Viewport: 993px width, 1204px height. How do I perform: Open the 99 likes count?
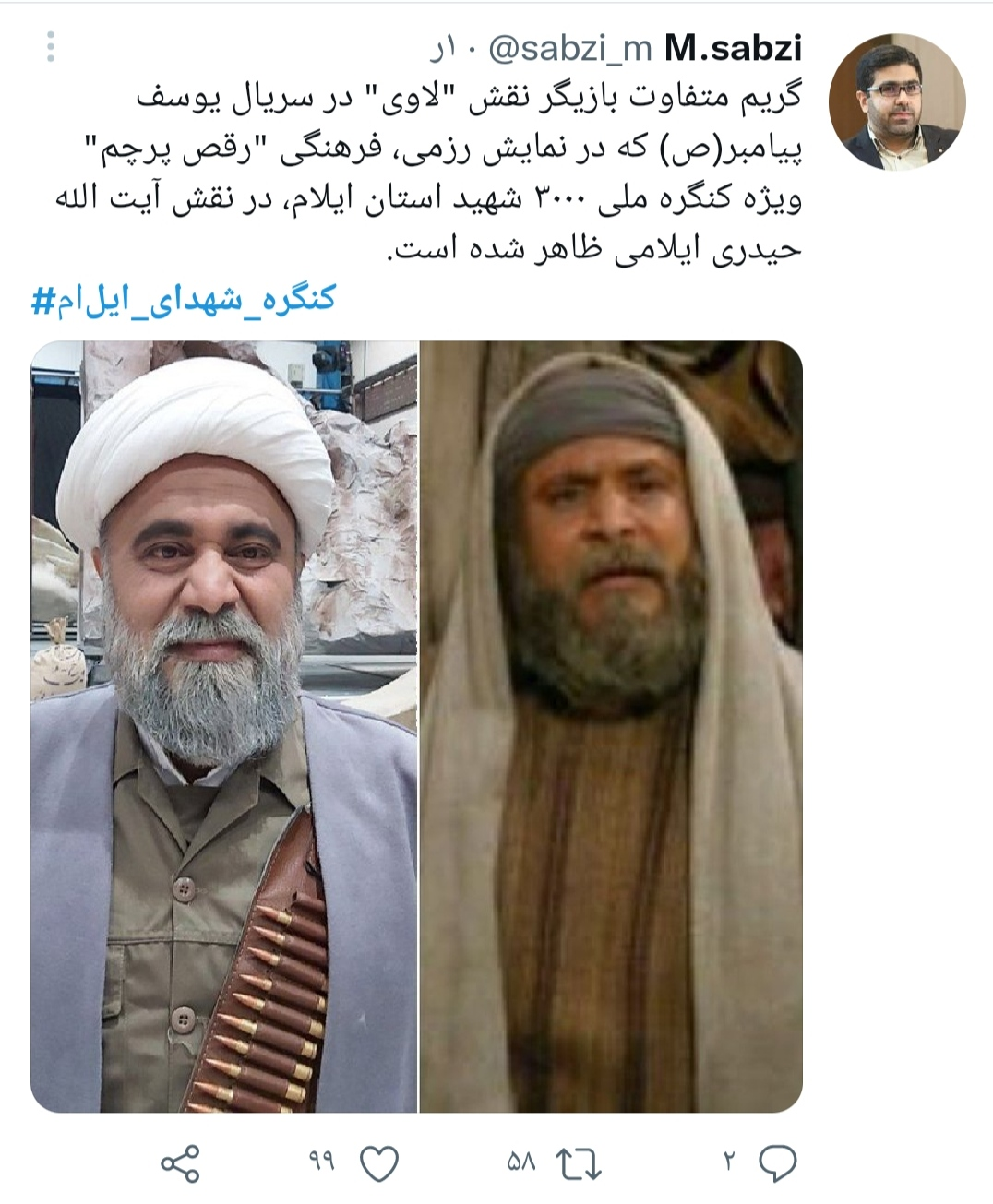click(321, 1162)
